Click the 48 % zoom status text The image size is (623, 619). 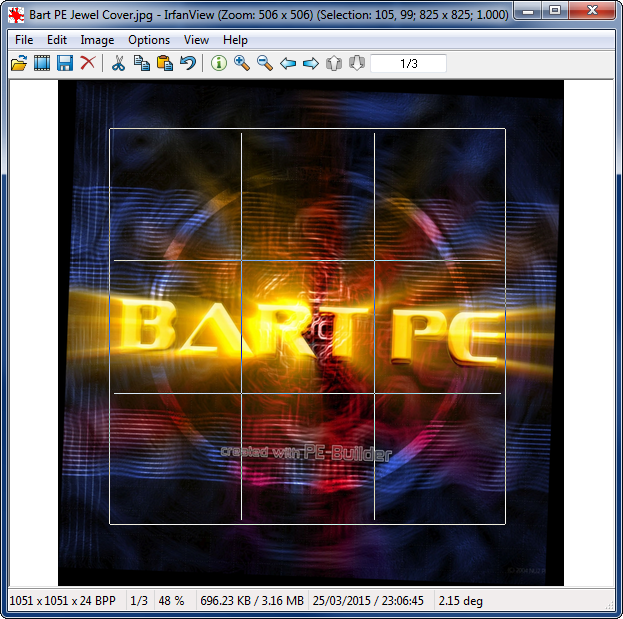[x=171, y=600]
